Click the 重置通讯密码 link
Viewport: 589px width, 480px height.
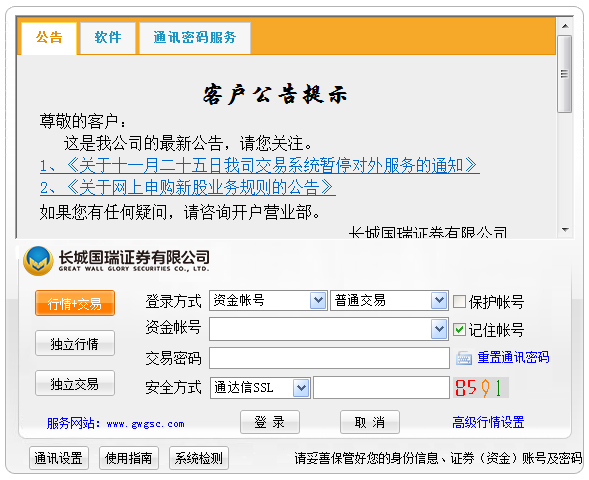click(x=513, y=357)
